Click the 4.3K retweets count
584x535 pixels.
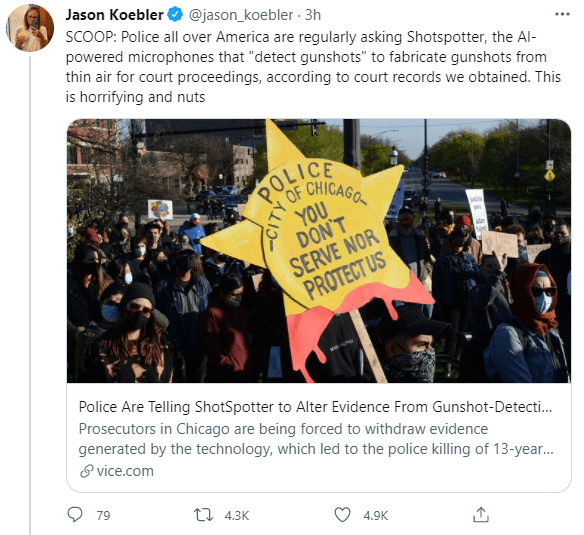click(x=237, y=516)
